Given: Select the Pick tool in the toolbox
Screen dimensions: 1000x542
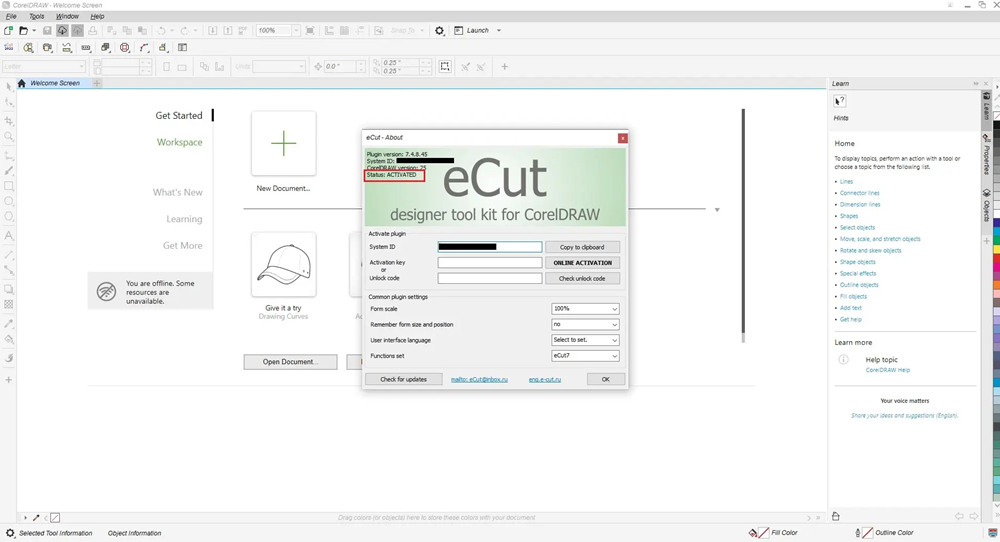Looking at the screenshot, I should click(x=9, y=87).
